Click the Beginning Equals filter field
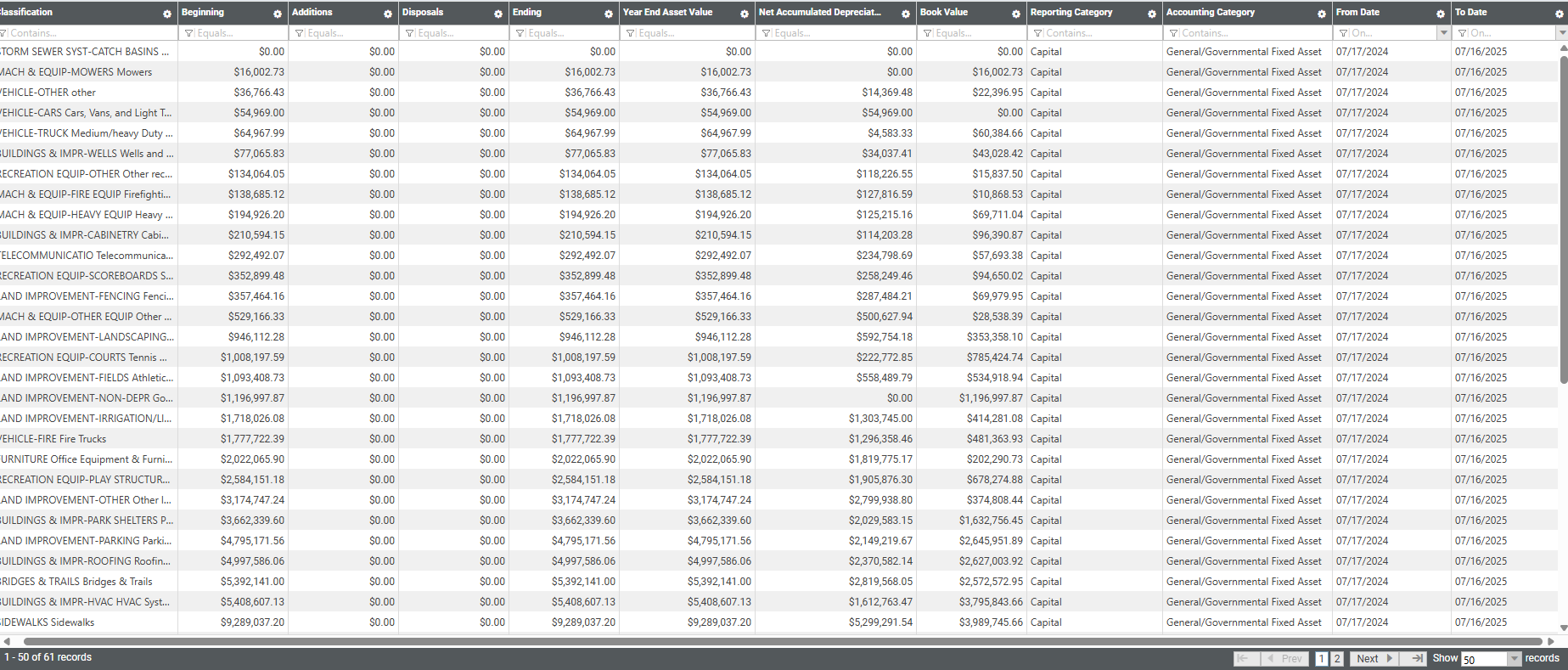 (x=233, y=33)
